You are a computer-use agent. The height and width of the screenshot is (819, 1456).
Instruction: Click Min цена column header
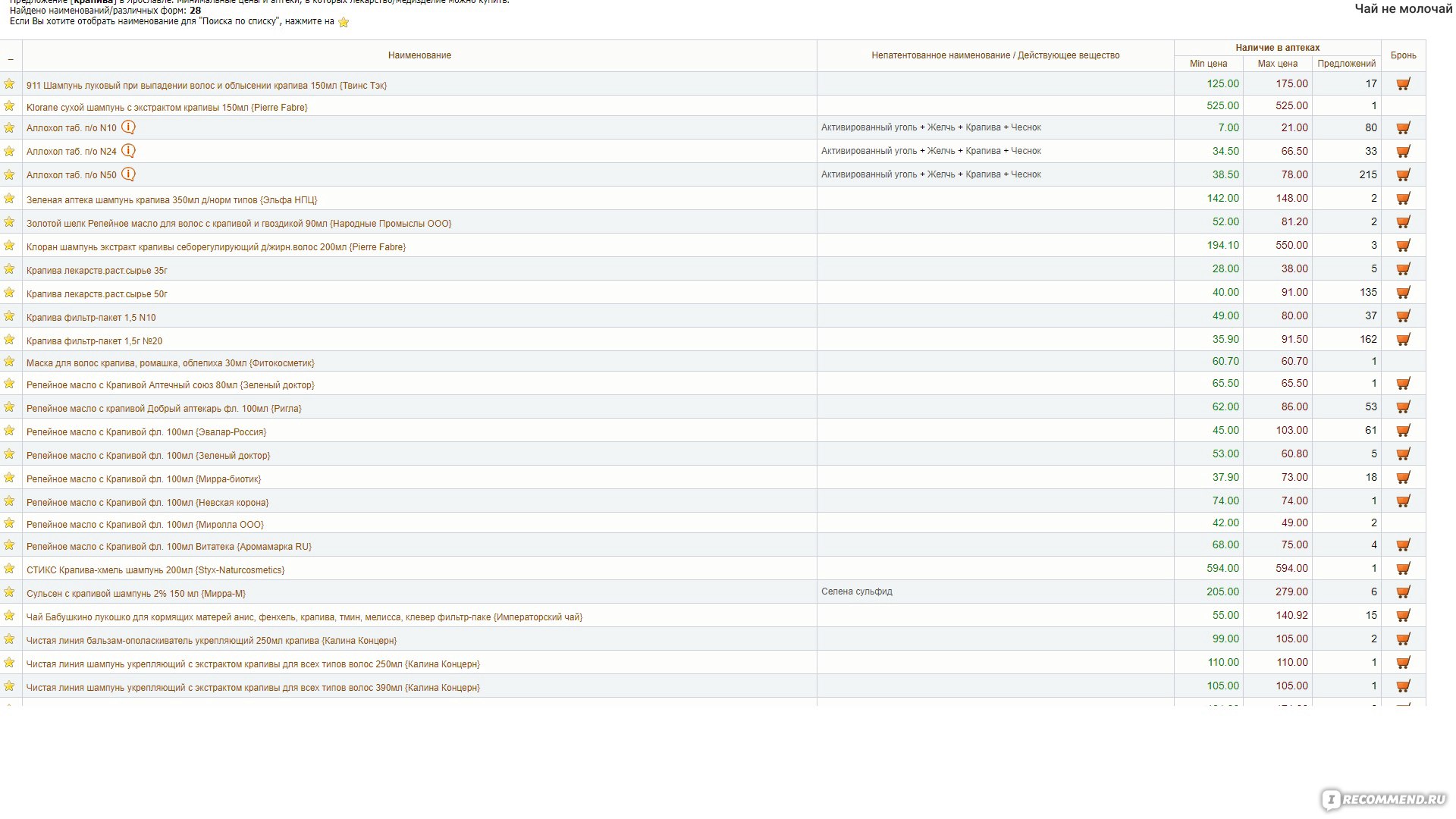(1208, 64)
